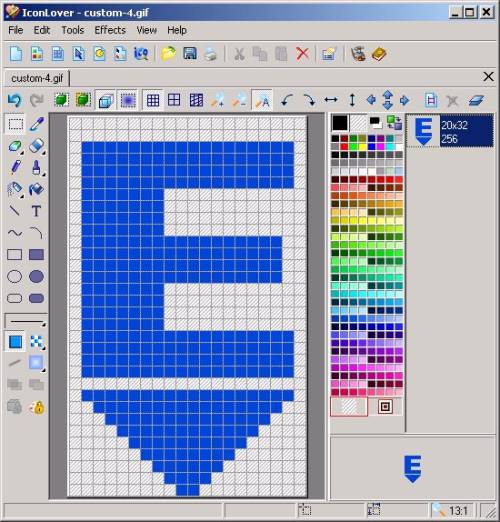
Task: Expand the glue bottle tool options
Action: 43,174
